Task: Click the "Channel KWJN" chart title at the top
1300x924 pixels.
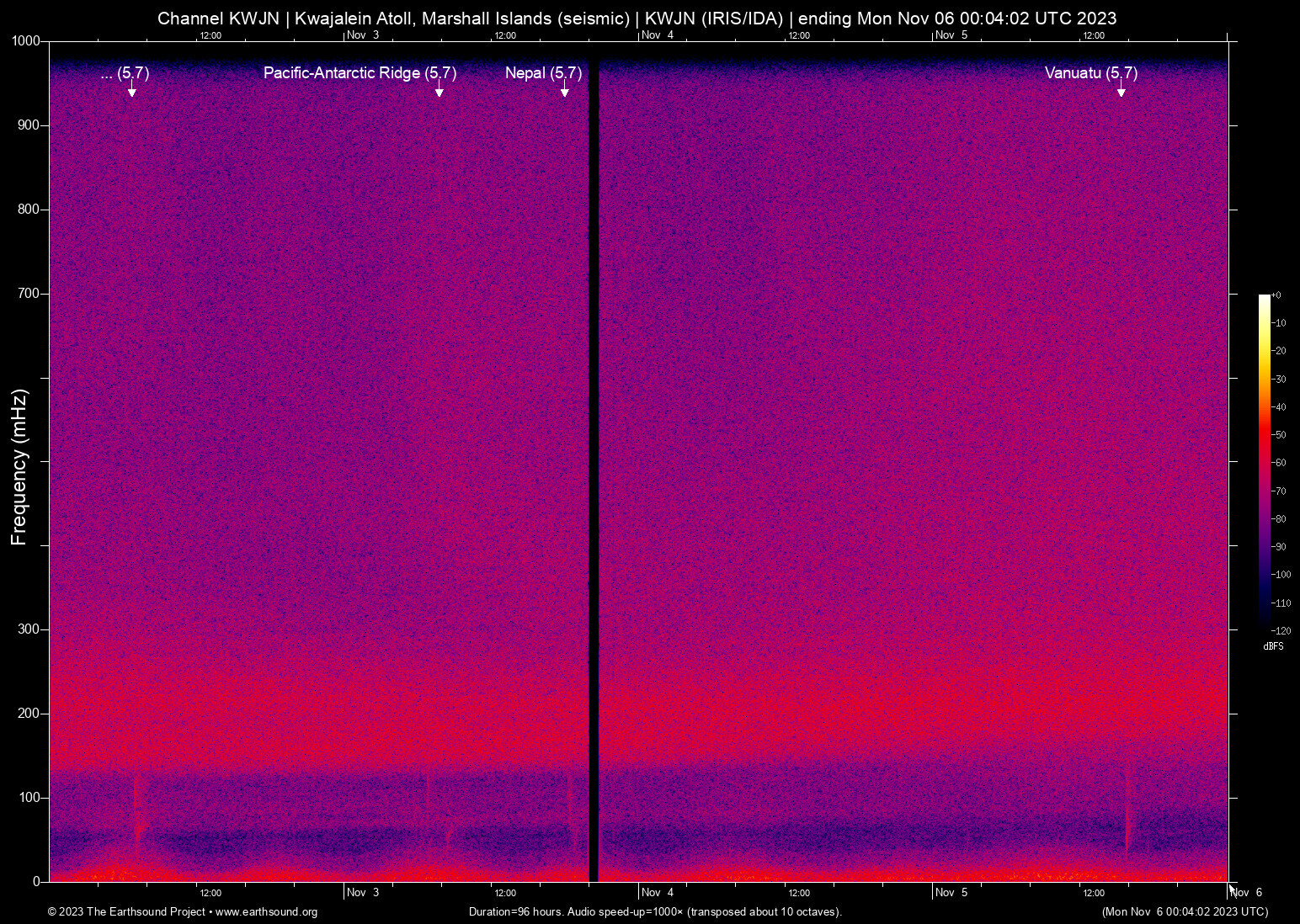Action: (x=637, y=19)
